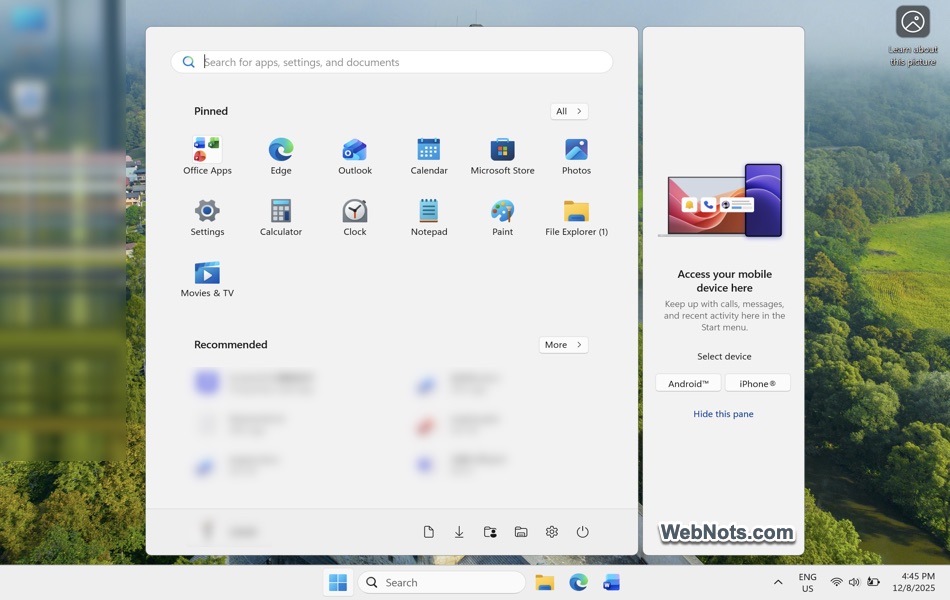
Task: Launch Notepad
Action: tap(429, 217)
